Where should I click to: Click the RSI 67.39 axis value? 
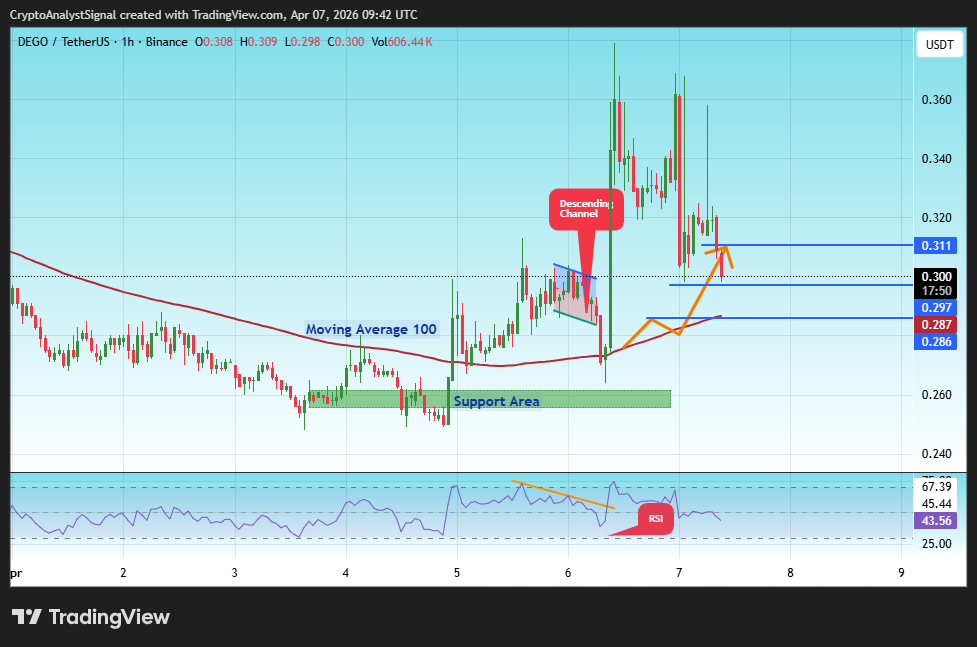[936, 487]
